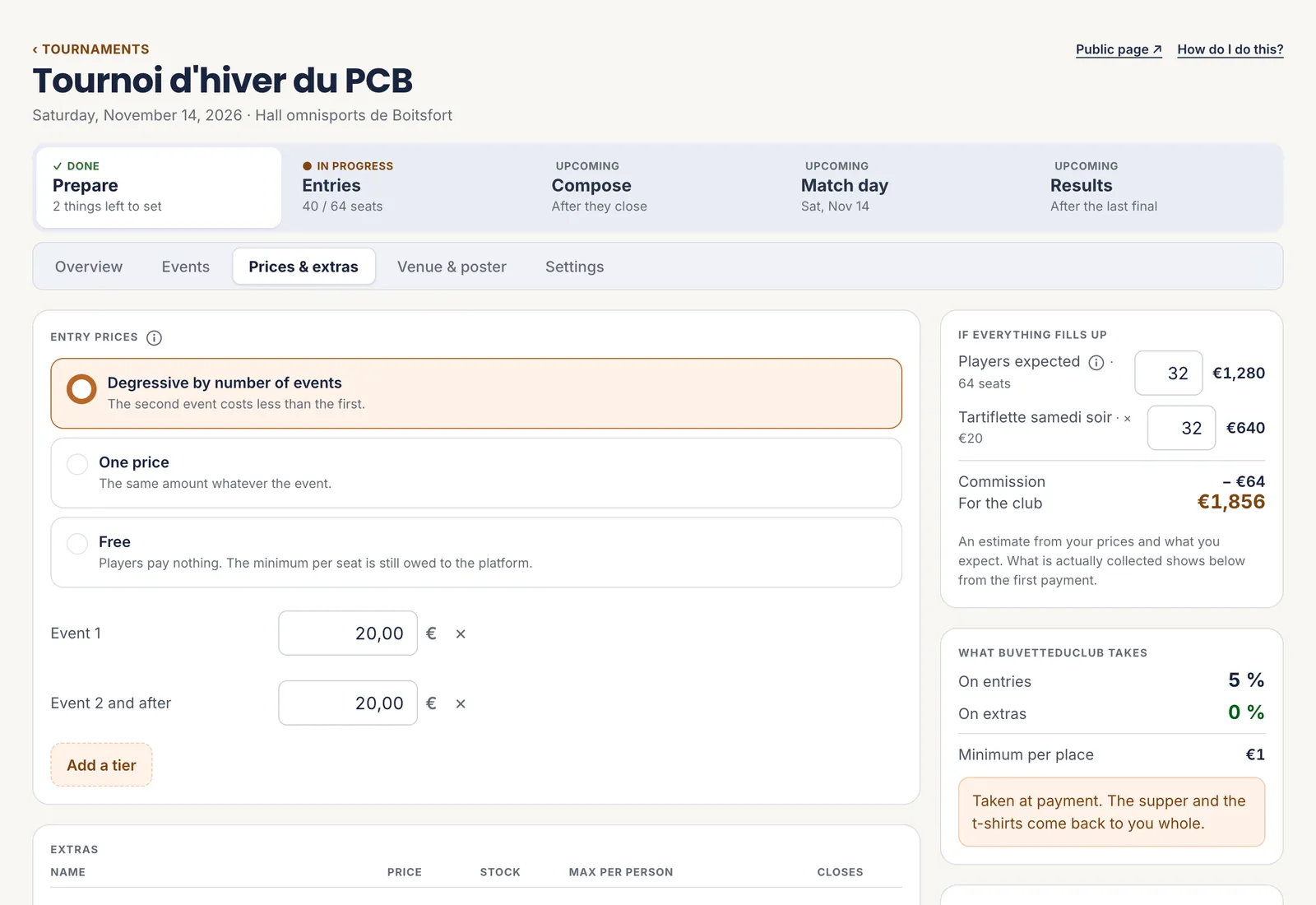Viewport: 1316px width, 905px height.
Task: Click the MAX PER PERSON column header
Action: click(621, 872)
